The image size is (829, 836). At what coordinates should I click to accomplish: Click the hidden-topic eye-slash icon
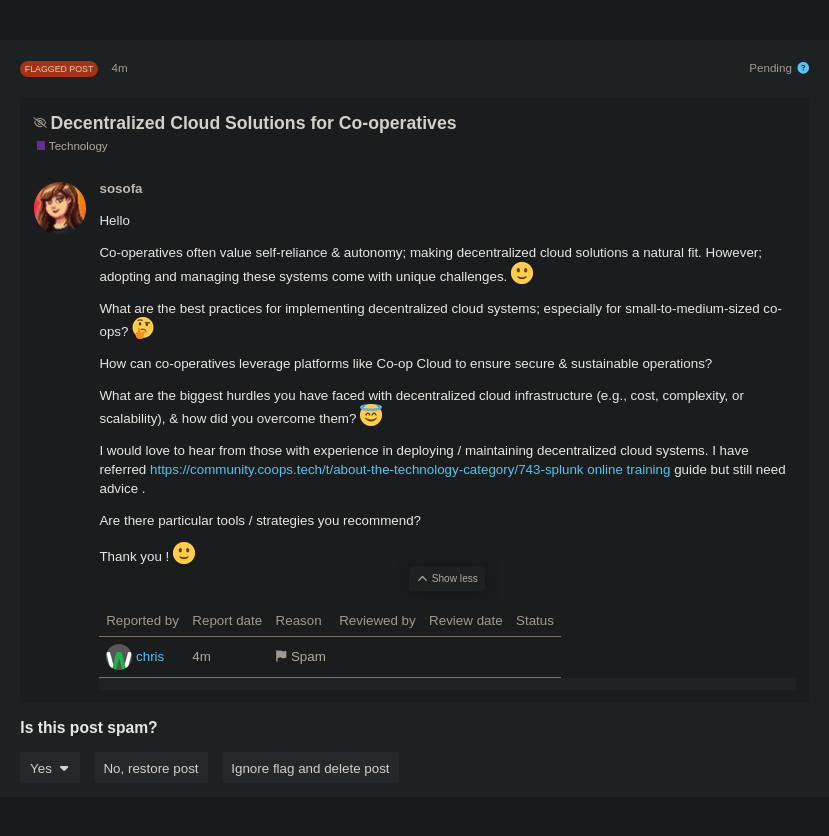click(x=40, y=123)
